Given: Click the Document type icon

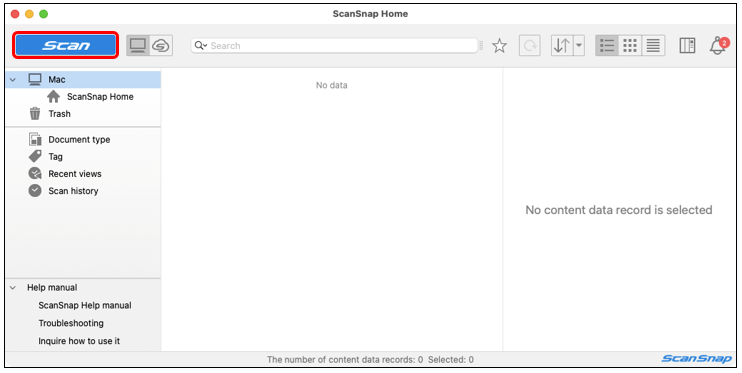Looking at the screenshot, I should (x=35, y=139).
